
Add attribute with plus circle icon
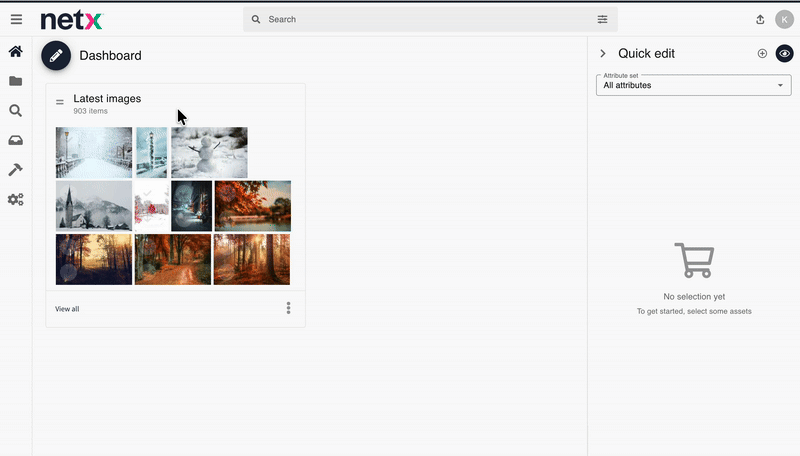(x=762, y=53)
